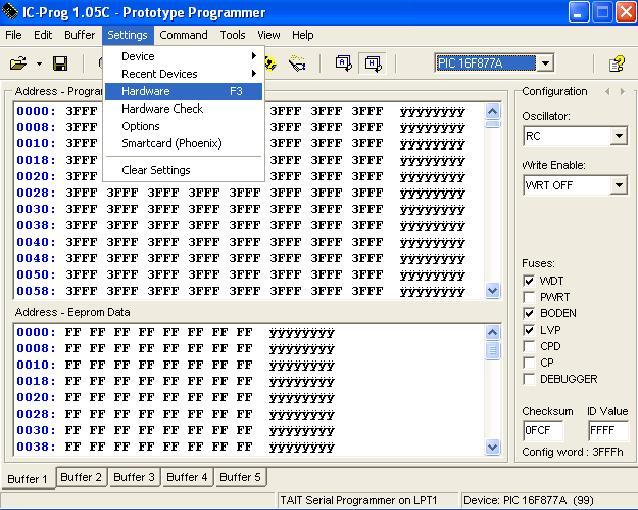
Task: Open the Buffer menu
Action: tap(79, 35)
